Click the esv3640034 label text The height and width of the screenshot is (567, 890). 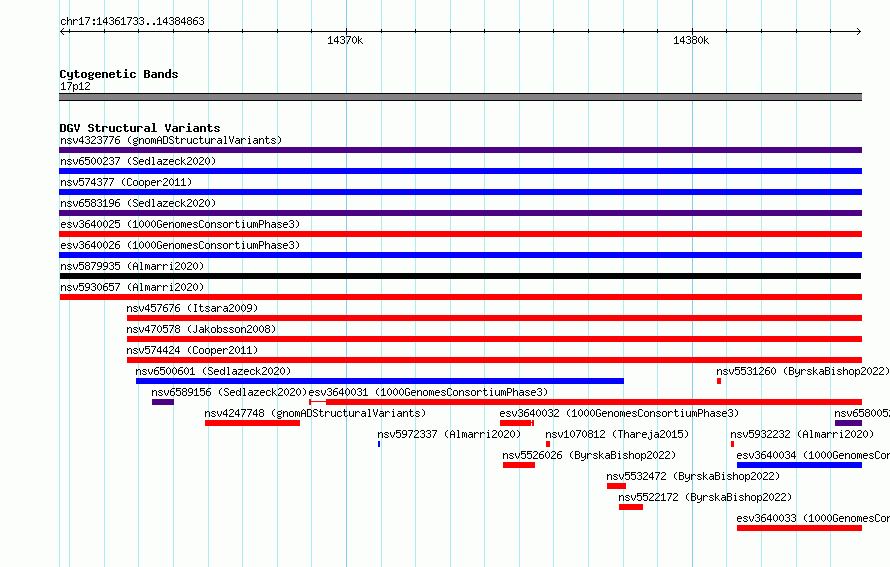[x=813, y=455]
